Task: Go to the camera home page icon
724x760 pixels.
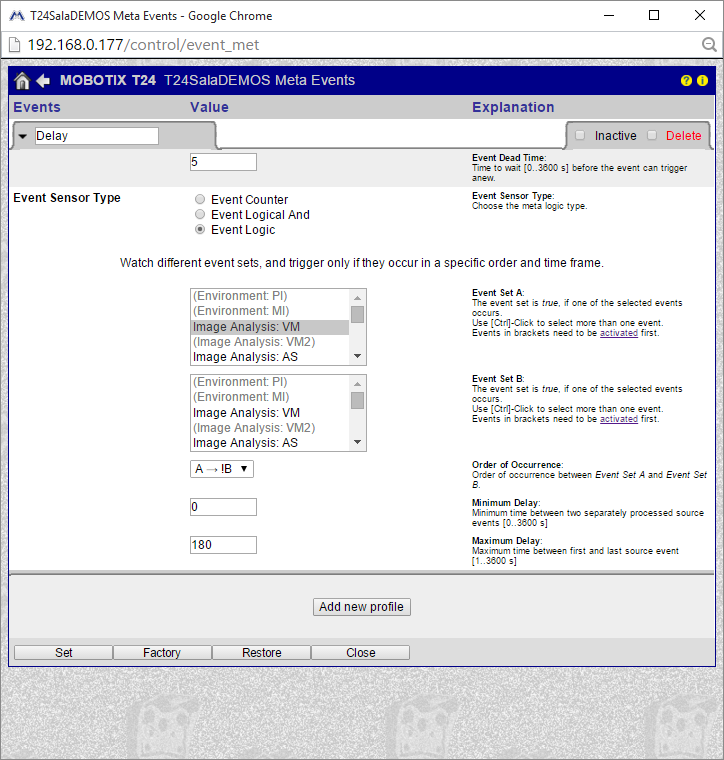Action: [x=22, y=80]
